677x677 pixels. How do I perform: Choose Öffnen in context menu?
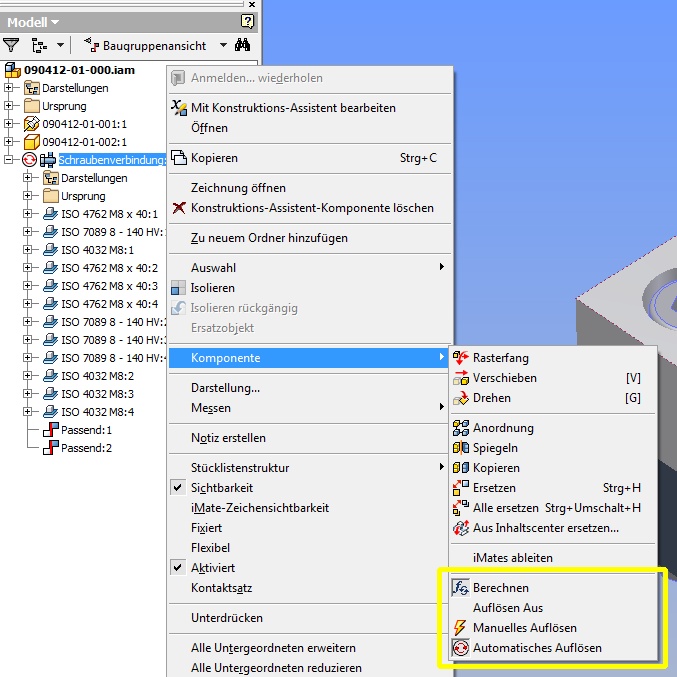coord(209,128)
